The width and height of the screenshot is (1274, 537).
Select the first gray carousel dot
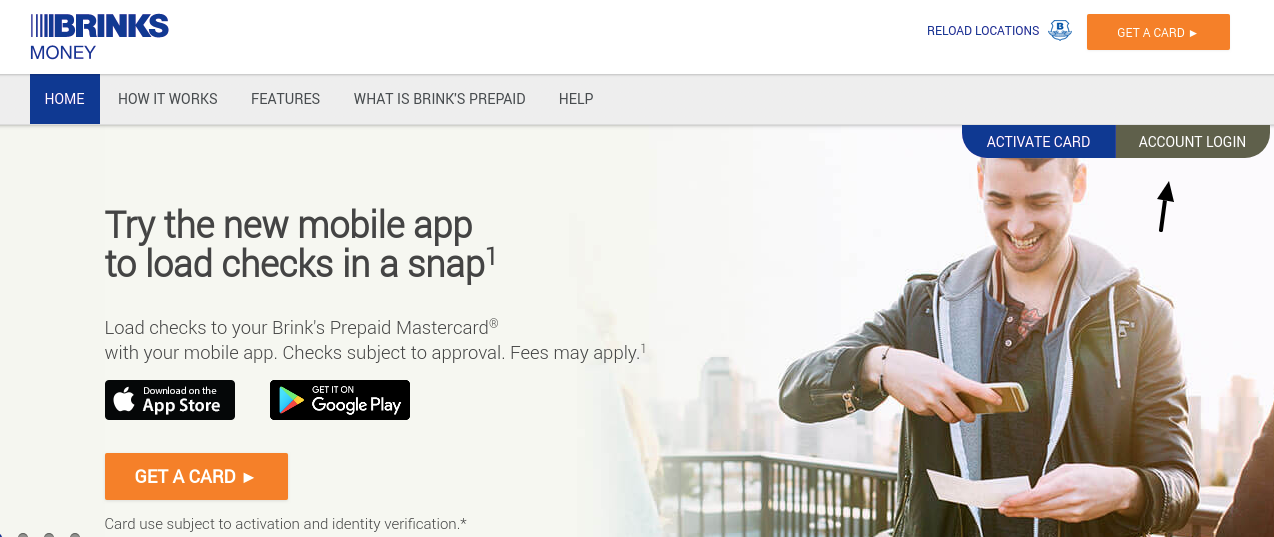click(23, 535)
